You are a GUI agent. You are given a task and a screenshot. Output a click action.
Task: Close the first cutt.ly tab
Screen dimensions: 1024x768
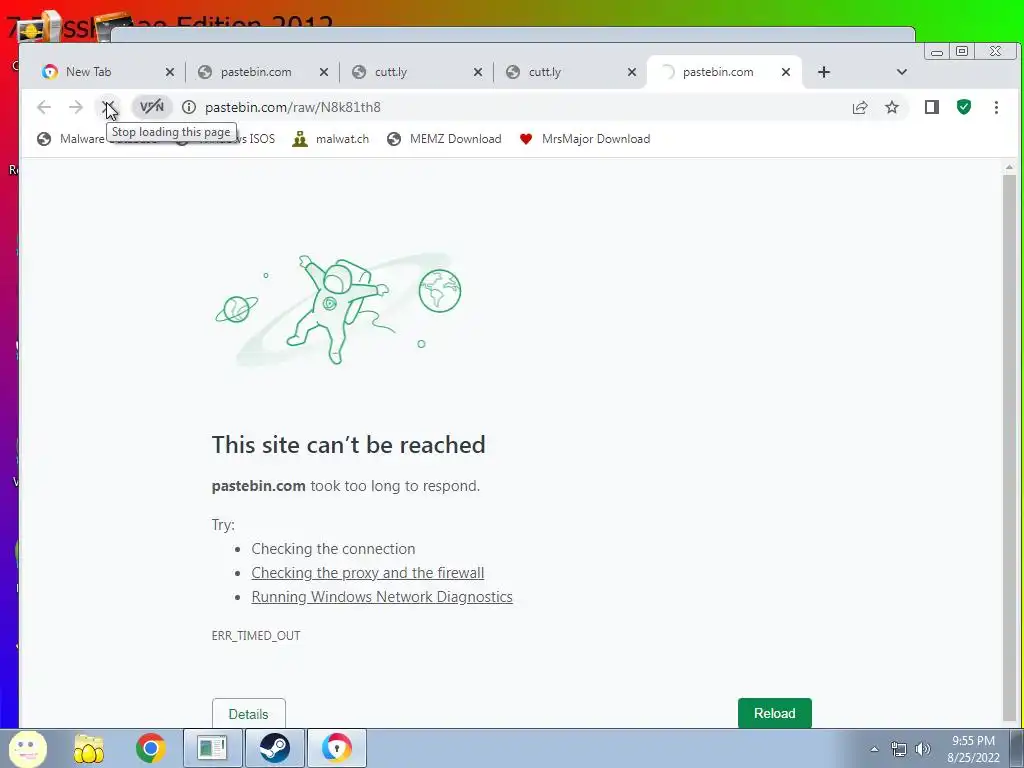[478, 72]
